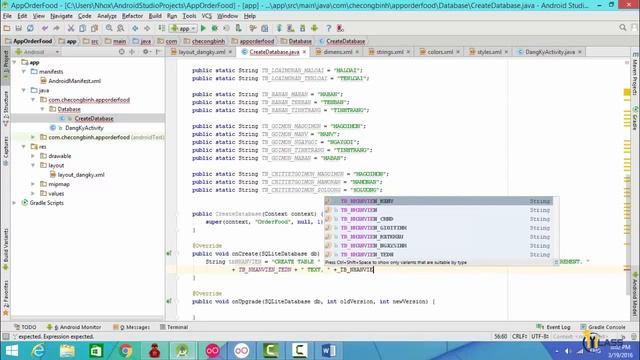Image resolution: width=640 pixels, height=360 pixels.
Task: Click the Debug app bug icon
Action: [215, 28]
